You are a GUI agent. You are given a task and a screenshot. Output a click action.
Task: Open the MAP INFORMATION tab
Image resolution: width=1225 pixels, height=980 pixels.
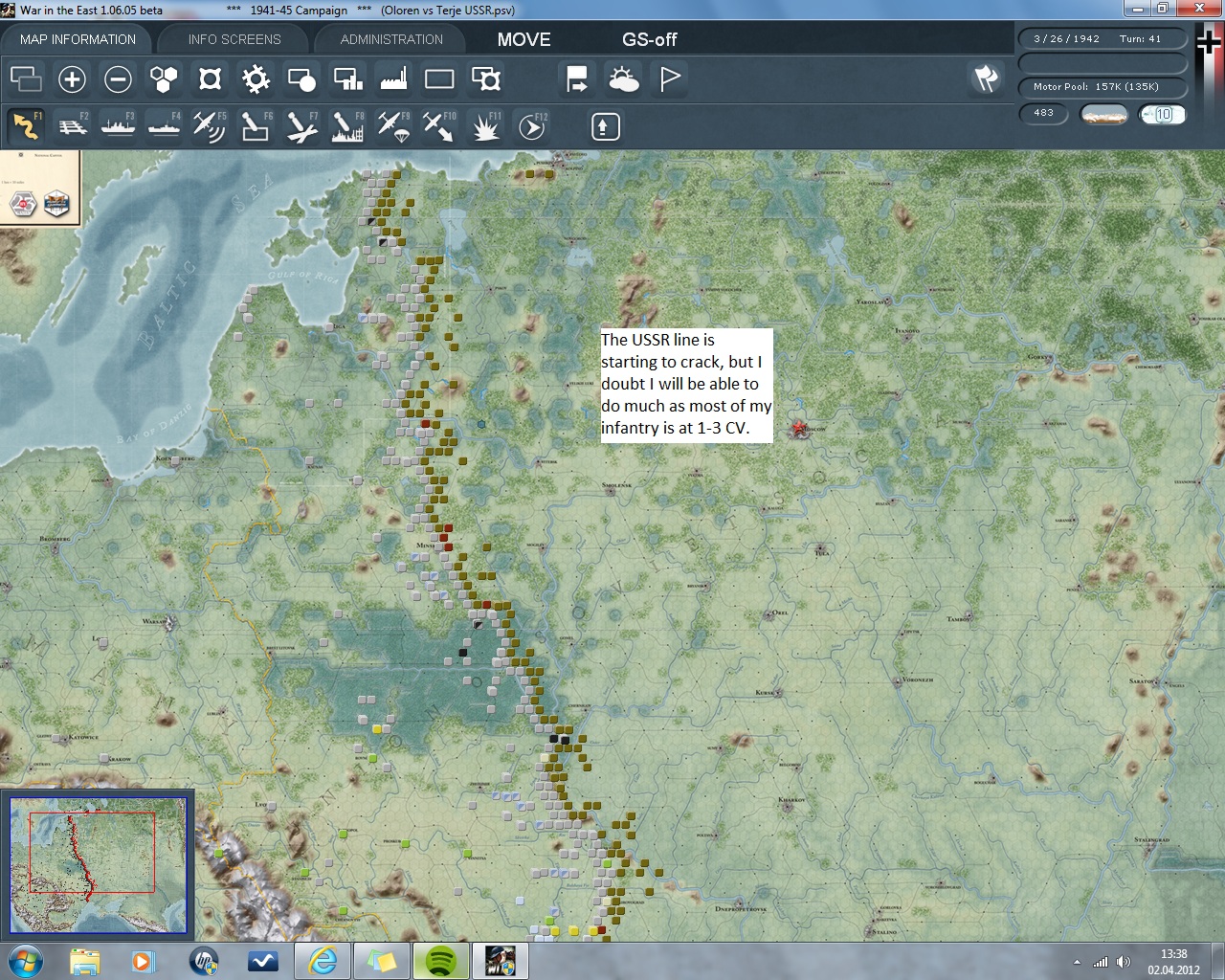(x=78, y=39)
